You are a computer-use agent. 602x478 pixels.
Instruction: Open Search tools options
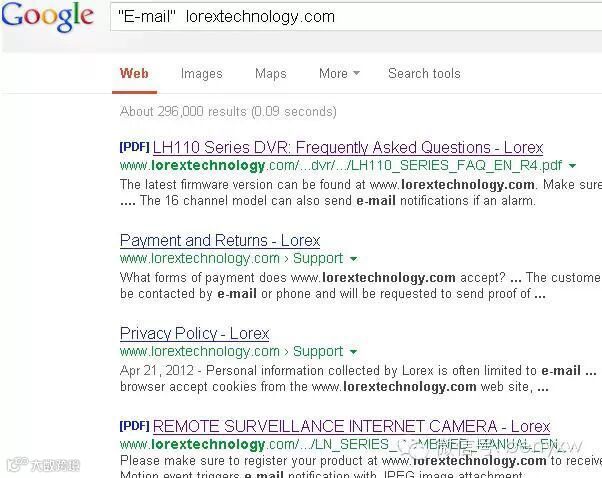424,73
